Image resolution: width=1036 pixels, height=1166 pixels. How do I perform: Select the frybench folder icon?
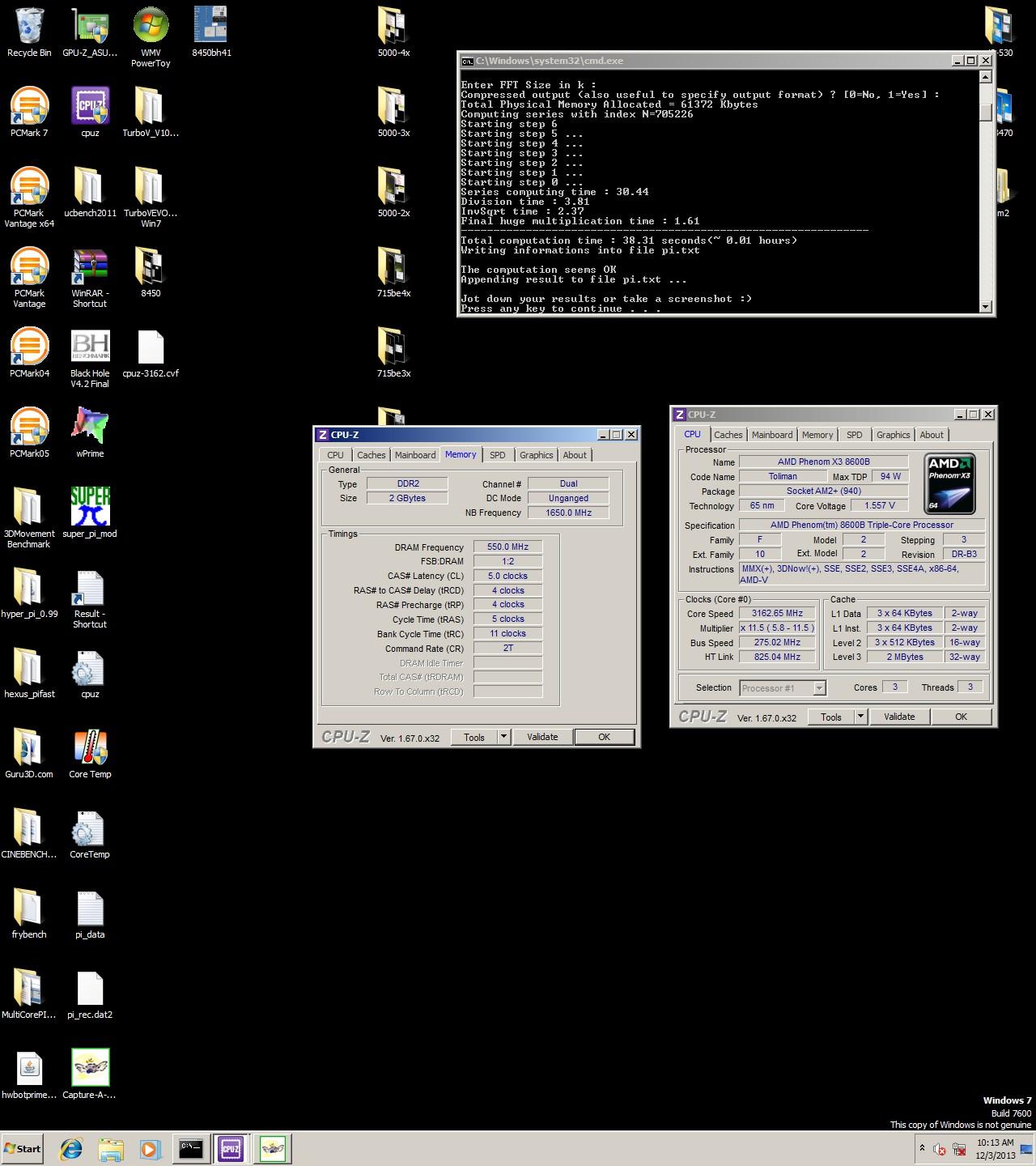[x=29, y=914]
